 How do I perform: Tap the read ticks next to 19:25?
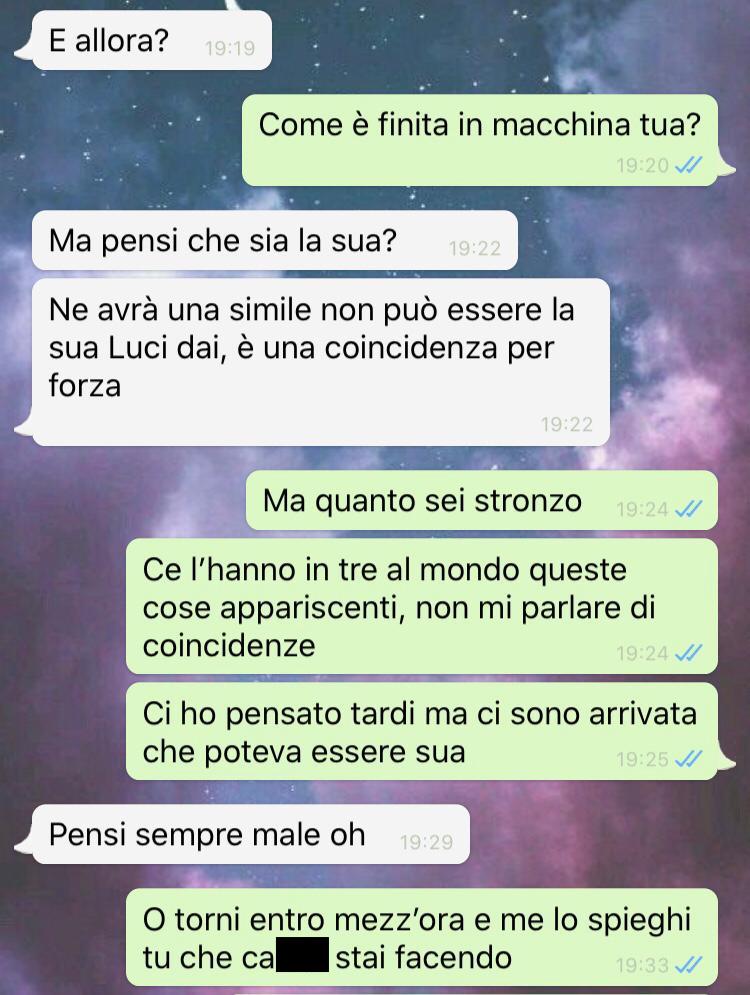point(688,758)
